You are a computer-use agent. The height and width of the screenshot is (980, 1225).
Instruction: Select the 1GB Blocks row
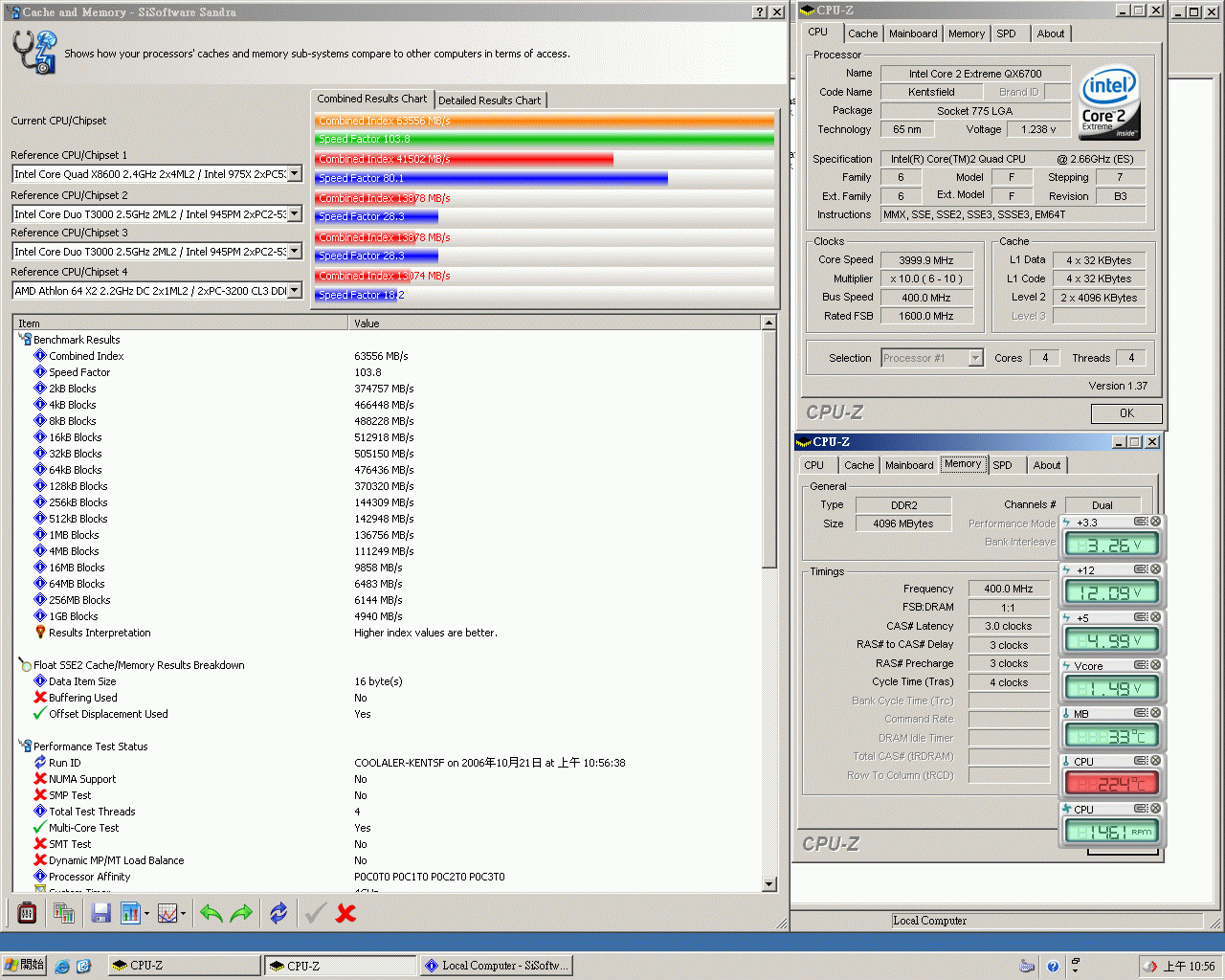387,616
